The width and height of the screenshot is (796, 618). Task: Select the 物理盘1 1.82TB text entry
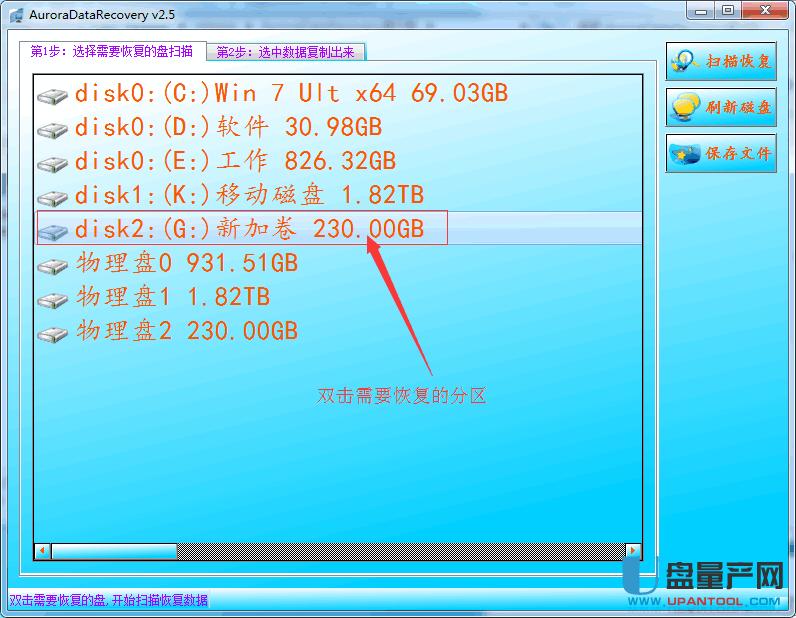pos(173,297)
